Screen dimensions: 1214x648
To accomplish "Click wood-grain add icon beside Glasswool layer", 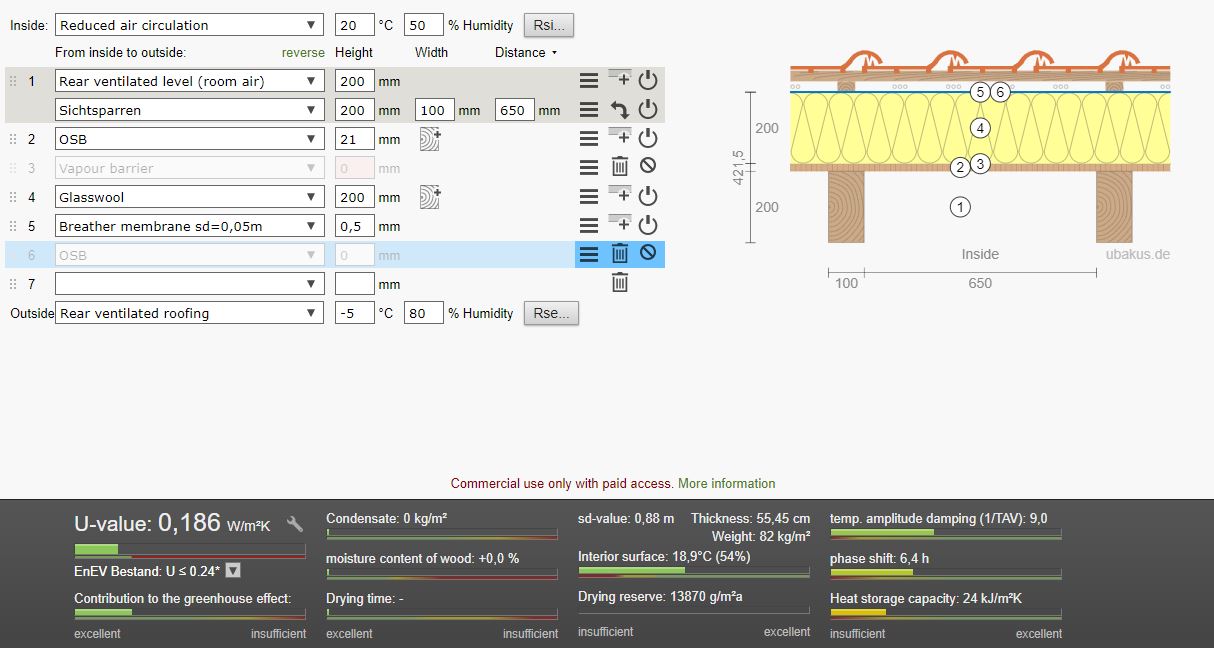I will point(430,197).
